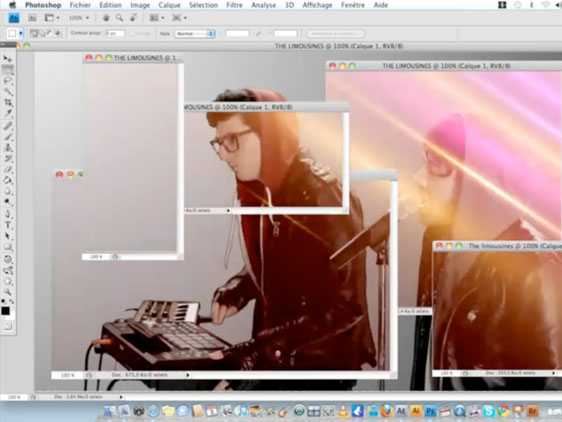Select the Type tool
The image size is (562, 422).
click(7, 226)
